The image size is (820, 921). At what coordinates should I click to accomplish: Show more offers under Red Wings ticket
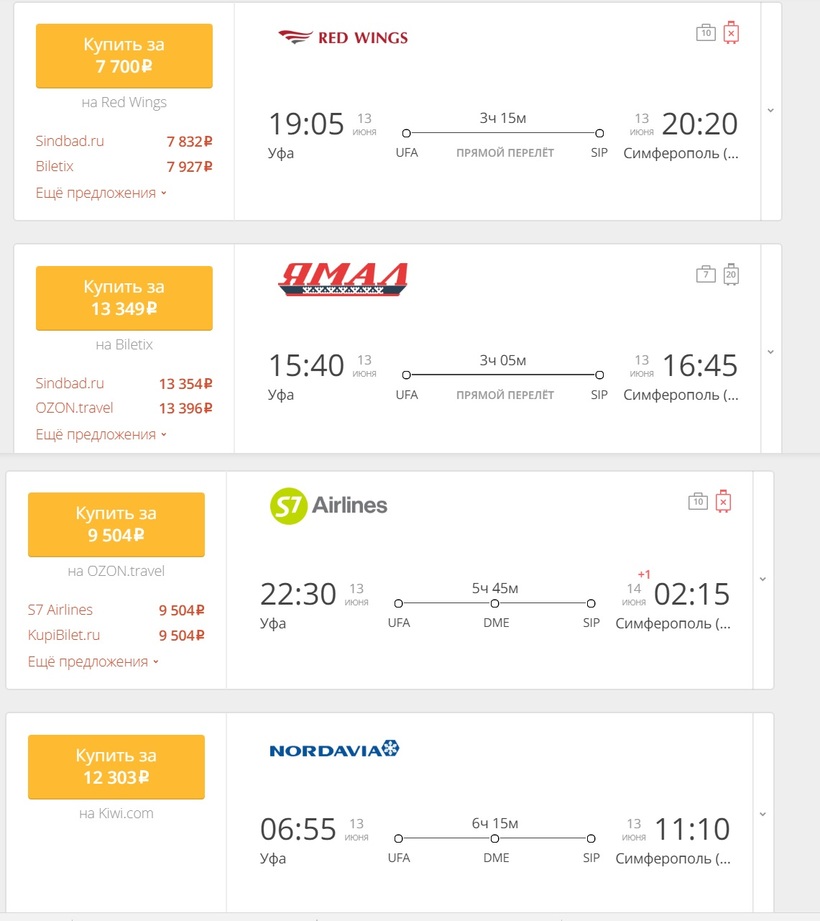point(101,193)
